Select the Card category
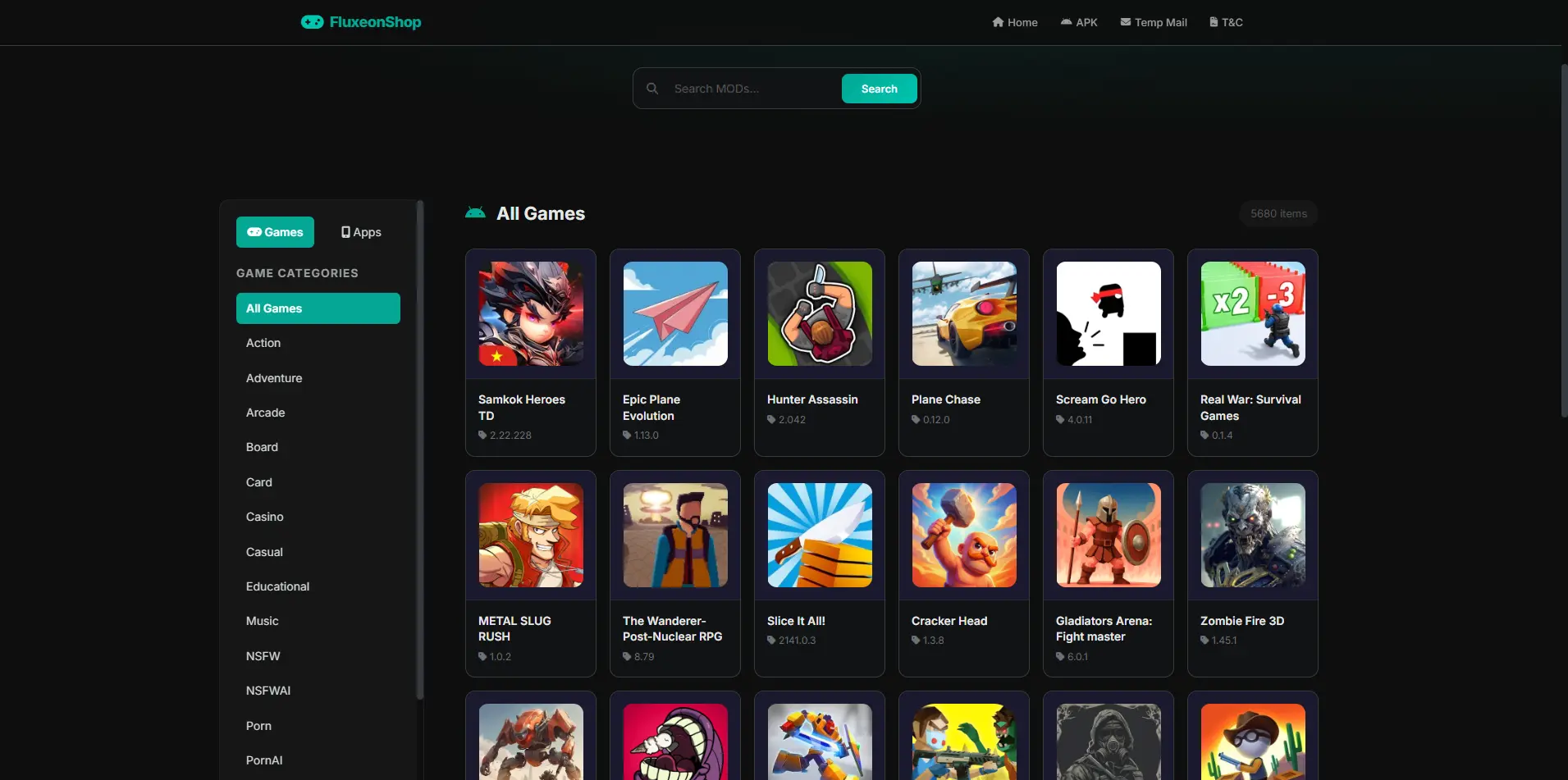Viewport: 1568px width, 780px height. click(318, 482)
